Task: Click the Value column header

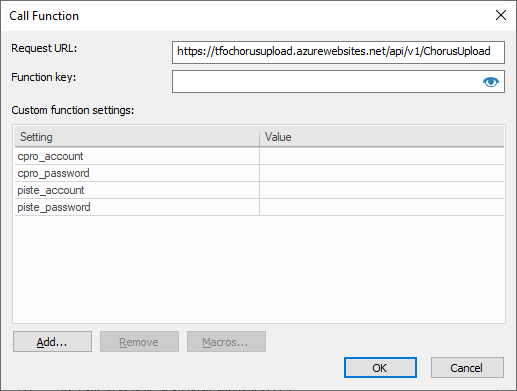Action: pyautogui.click(x=382, y=137)
